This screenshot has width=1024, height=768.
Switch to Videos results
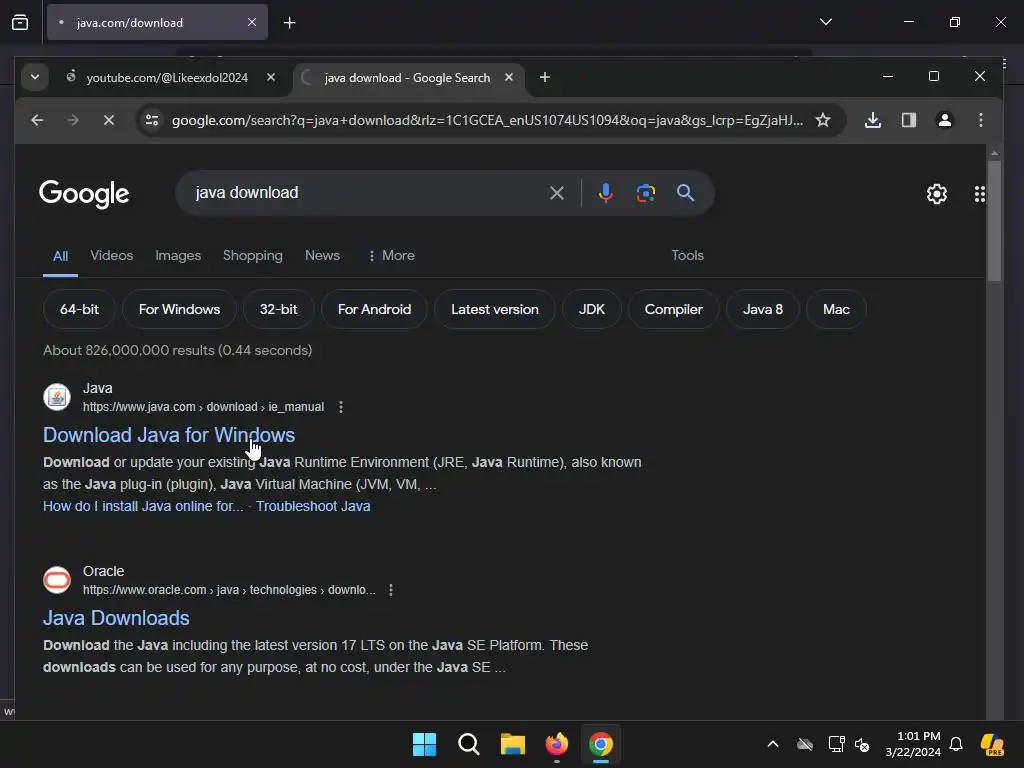tap(112, 255)
